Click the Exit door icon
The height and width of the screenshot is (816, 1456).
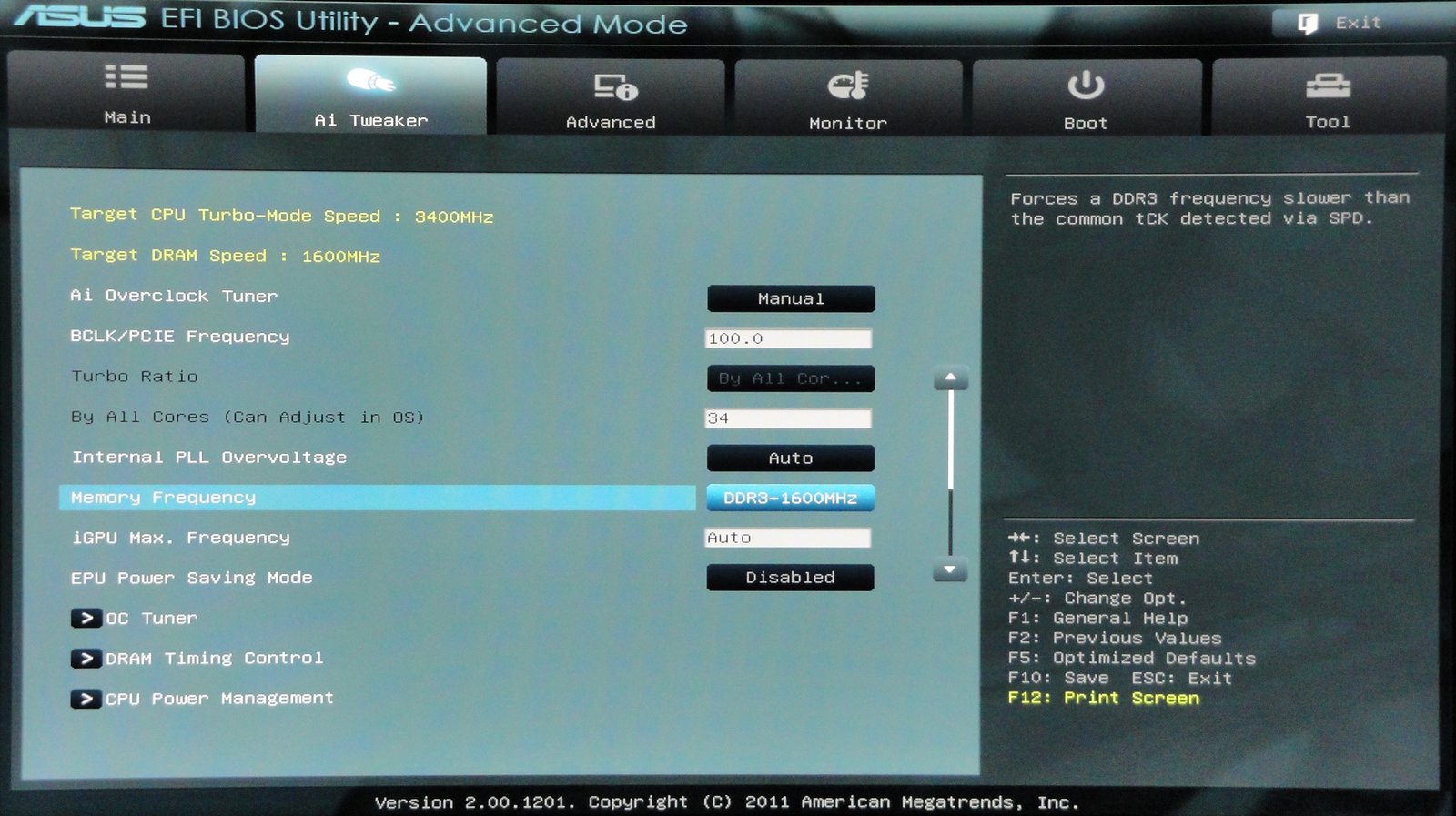(x=1308, y=24)
